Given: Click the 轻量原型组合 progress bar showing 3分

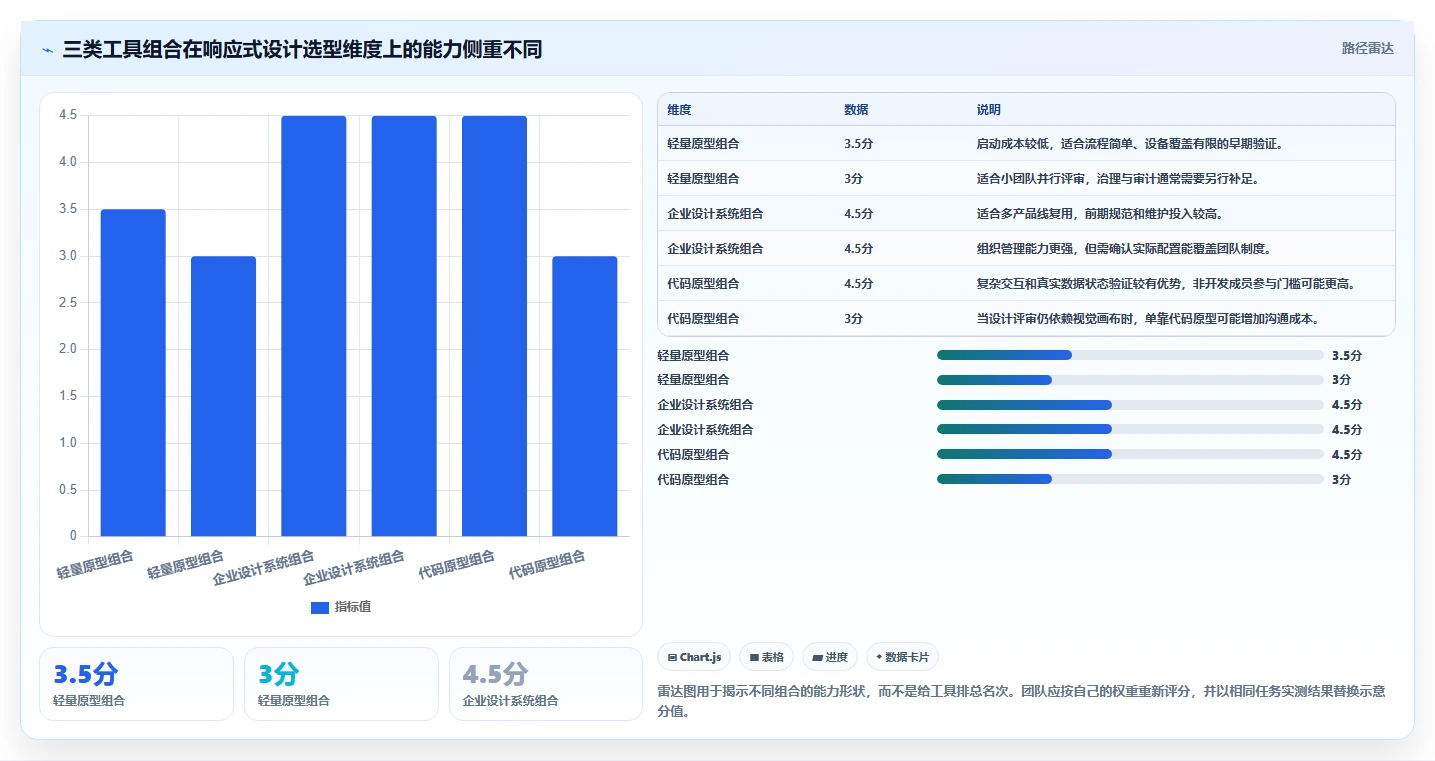Looking at the screenshot, I should tap(1130, 380).
